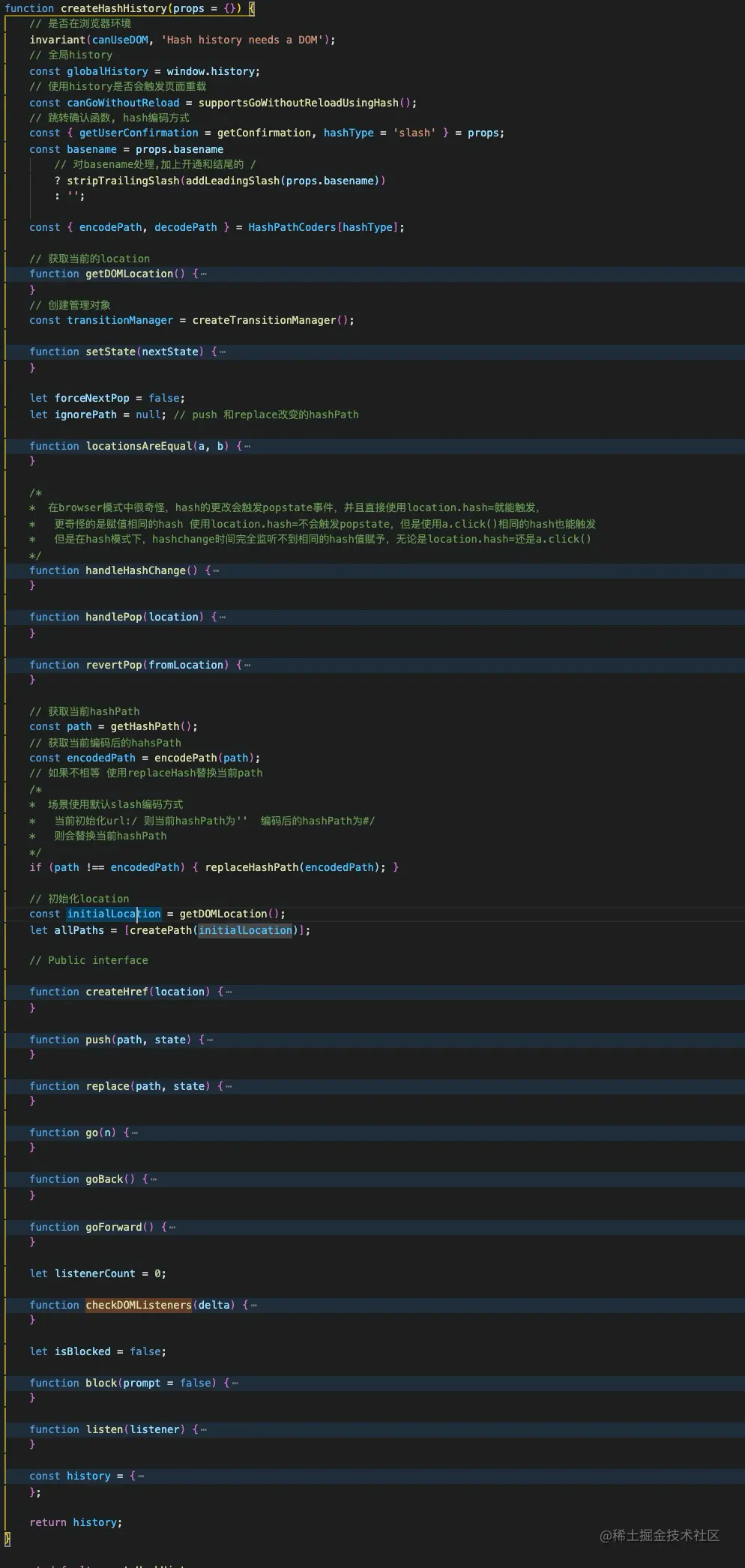Expand the collapsed handlePop function ellipsis
This screenshot has height=1568, width=745.
[223, 617]
